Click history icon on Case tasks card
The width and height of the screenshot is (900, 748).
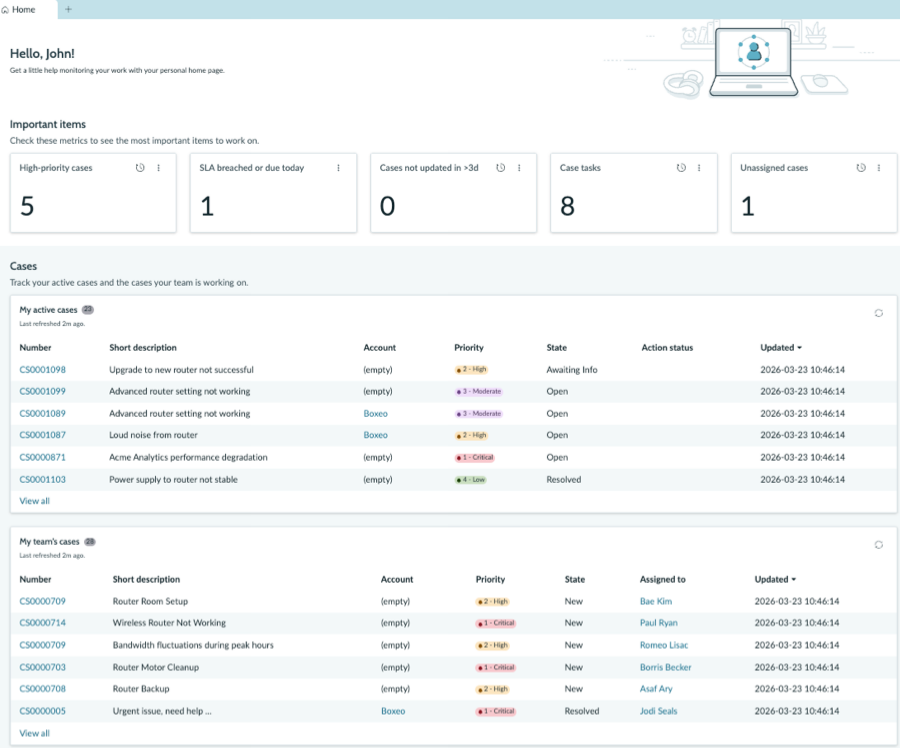coord(681,168)
